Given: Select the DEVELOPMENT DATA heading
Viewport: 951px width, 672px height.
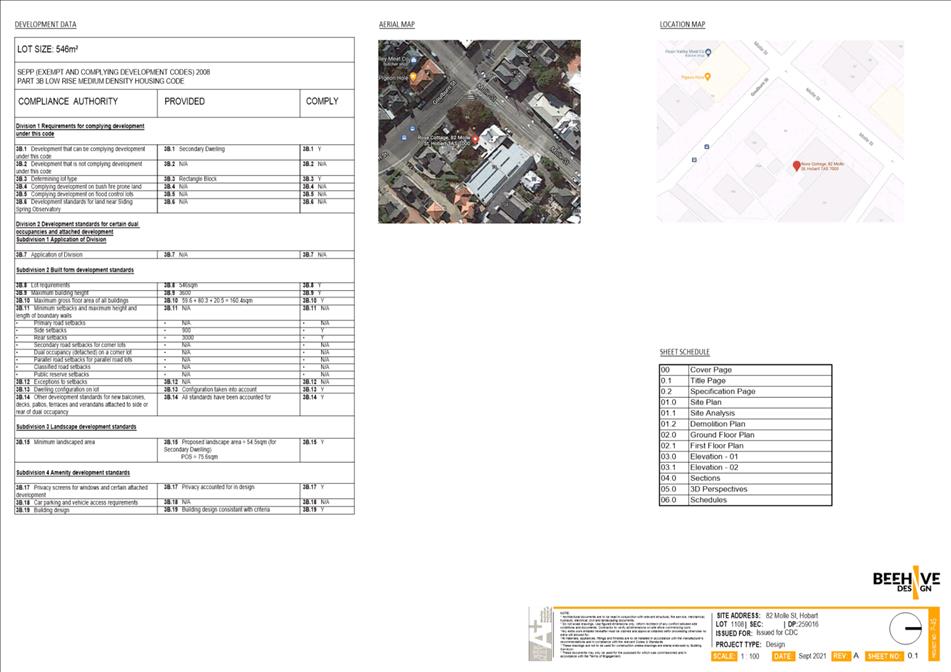Looking at the screenshot, I should click(x=45, y=25).
